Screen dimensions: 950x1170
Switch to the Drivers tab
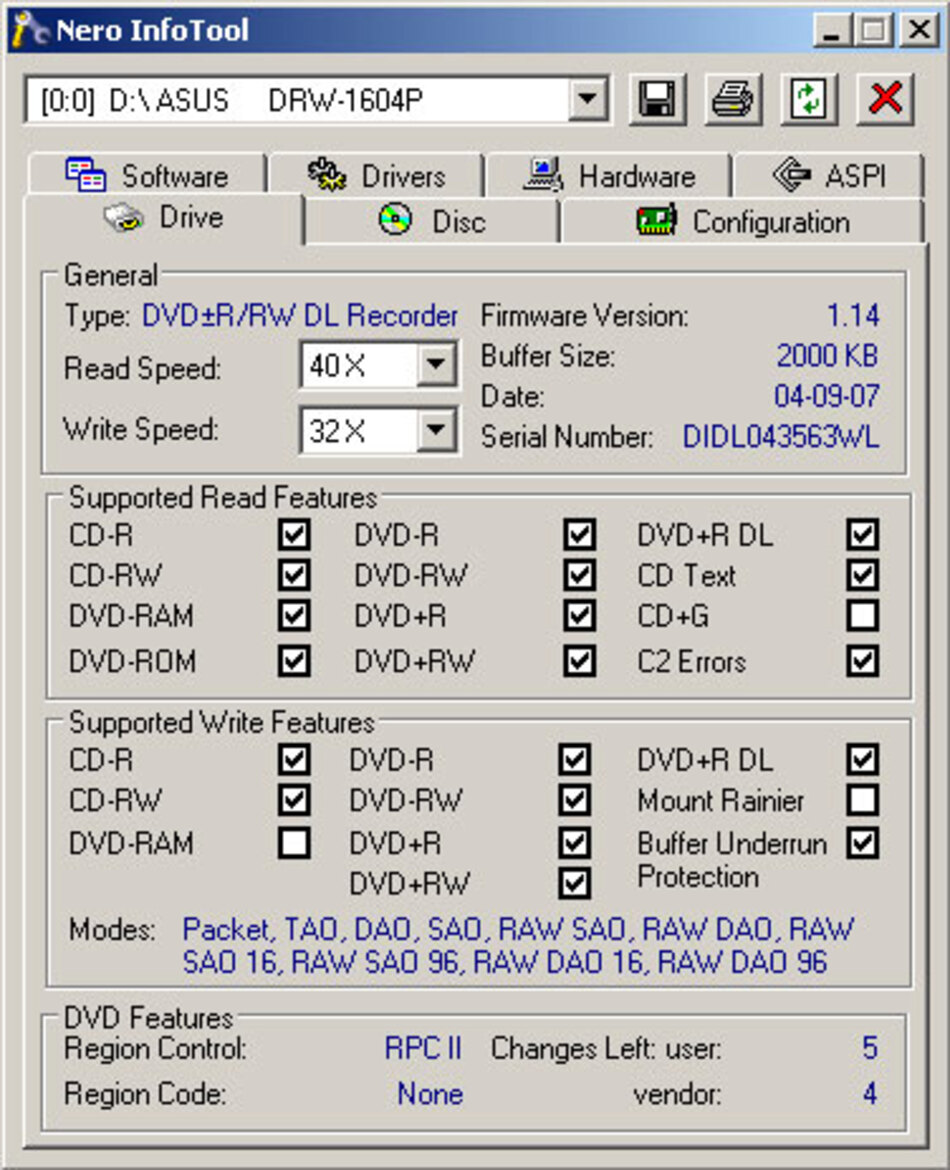(x=377, y=176)
